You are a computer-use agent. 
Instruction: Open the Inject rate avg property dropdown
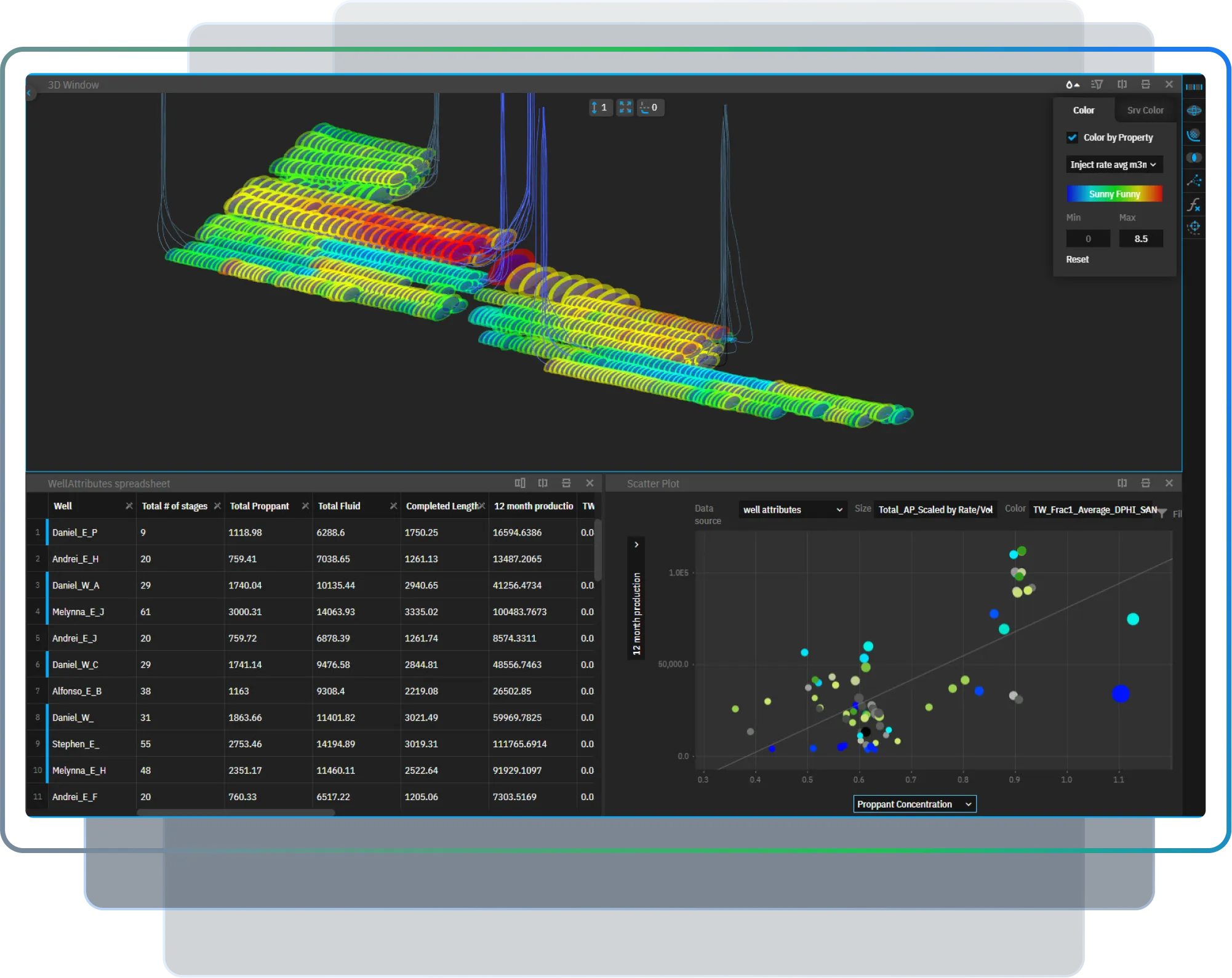click(x=1114, y=164)
